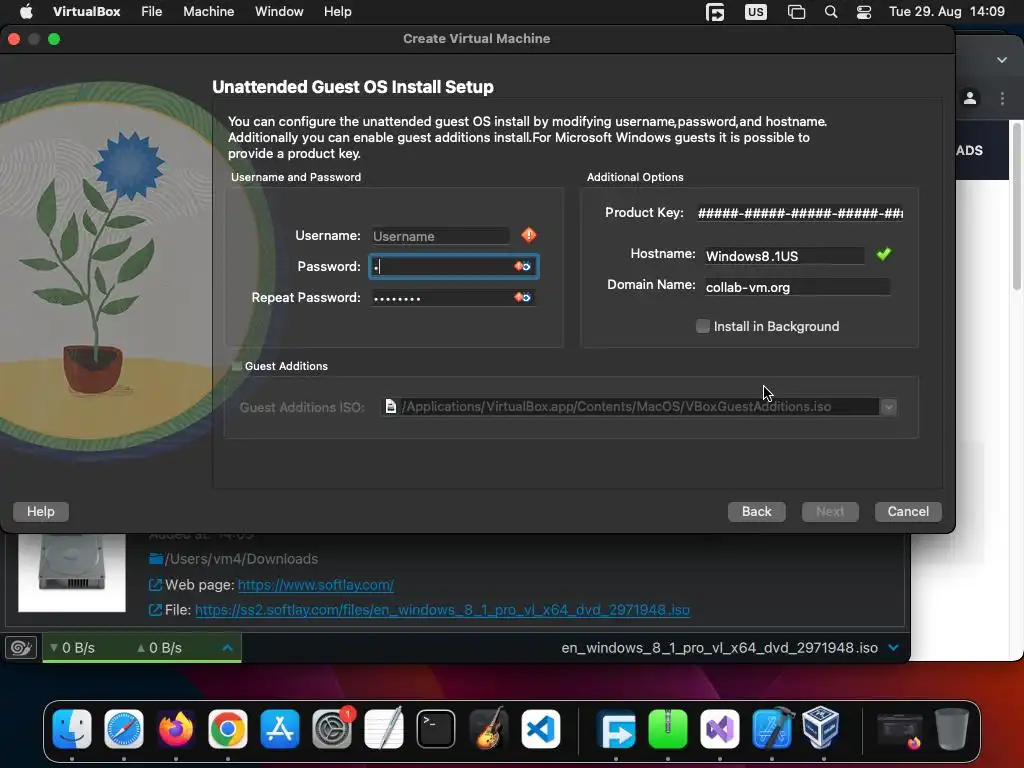Open the VirtualBox application menu

click(86, 12)
